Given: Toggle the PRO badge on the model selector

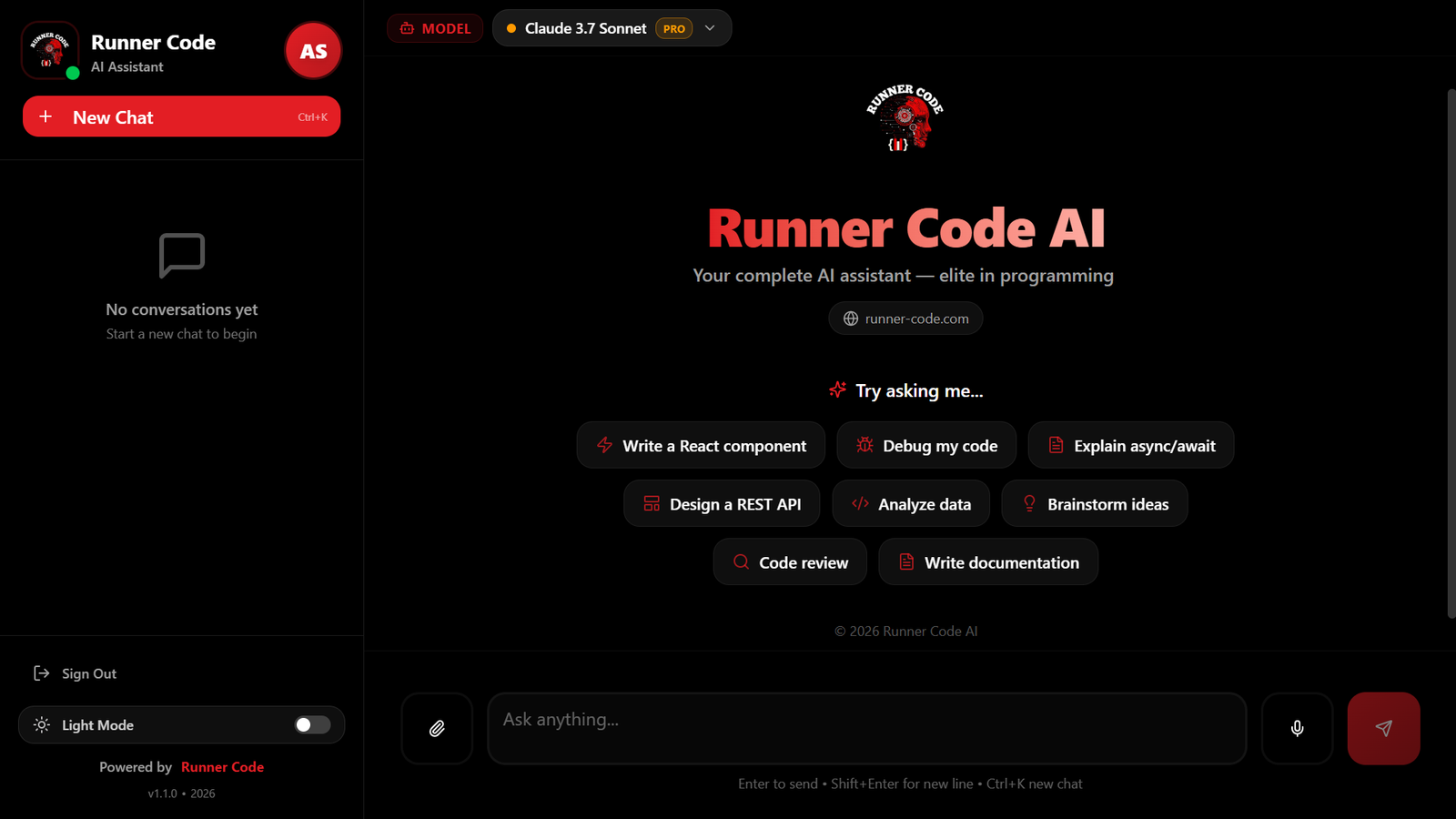Looking at the screenshot, I should 673,28.
